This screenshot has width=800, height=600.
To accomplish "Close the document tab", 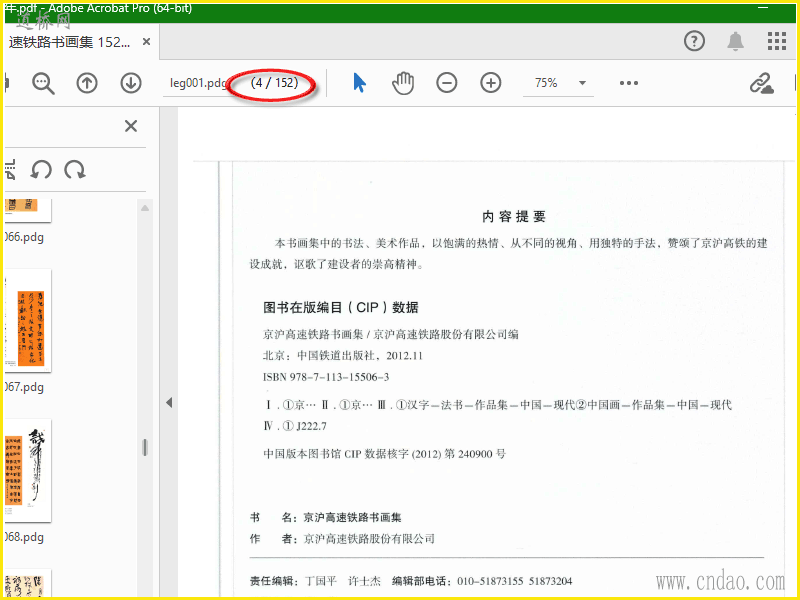I will 146,42.
